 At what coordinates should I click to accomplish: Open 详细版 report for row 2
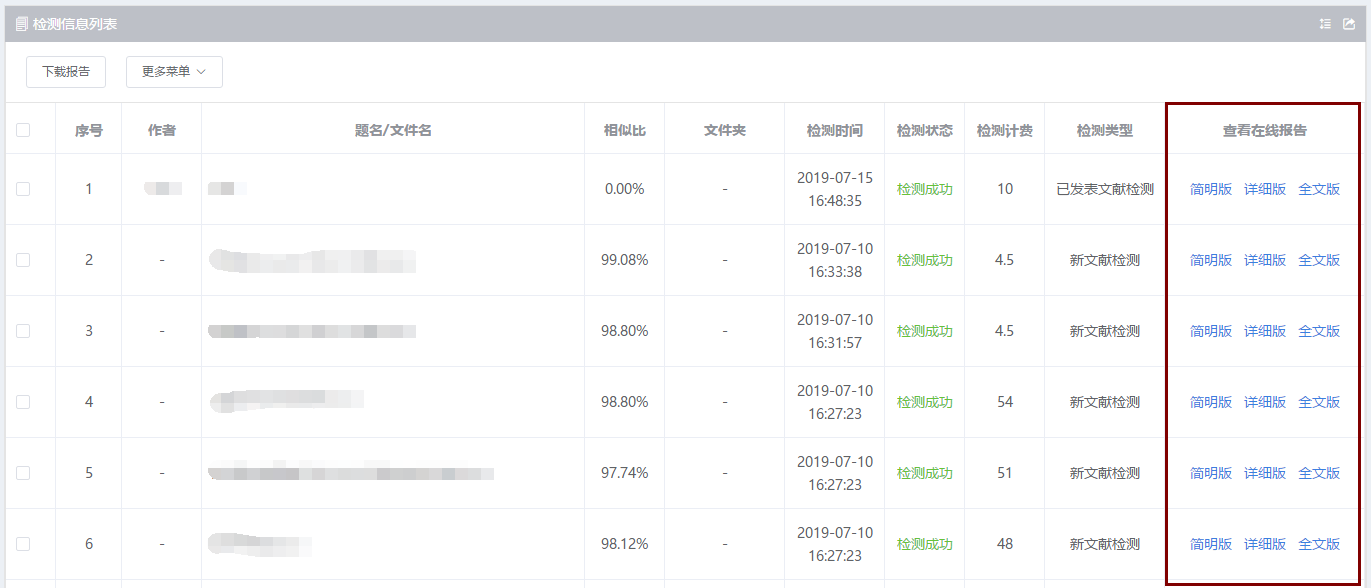coord(1265,260)
